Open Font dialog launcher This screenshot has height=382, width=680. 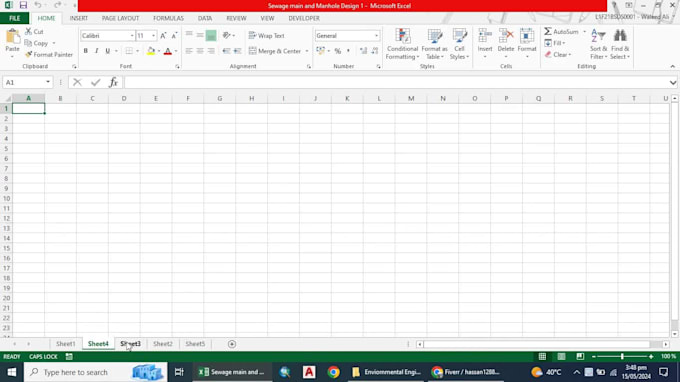[177, 66]
